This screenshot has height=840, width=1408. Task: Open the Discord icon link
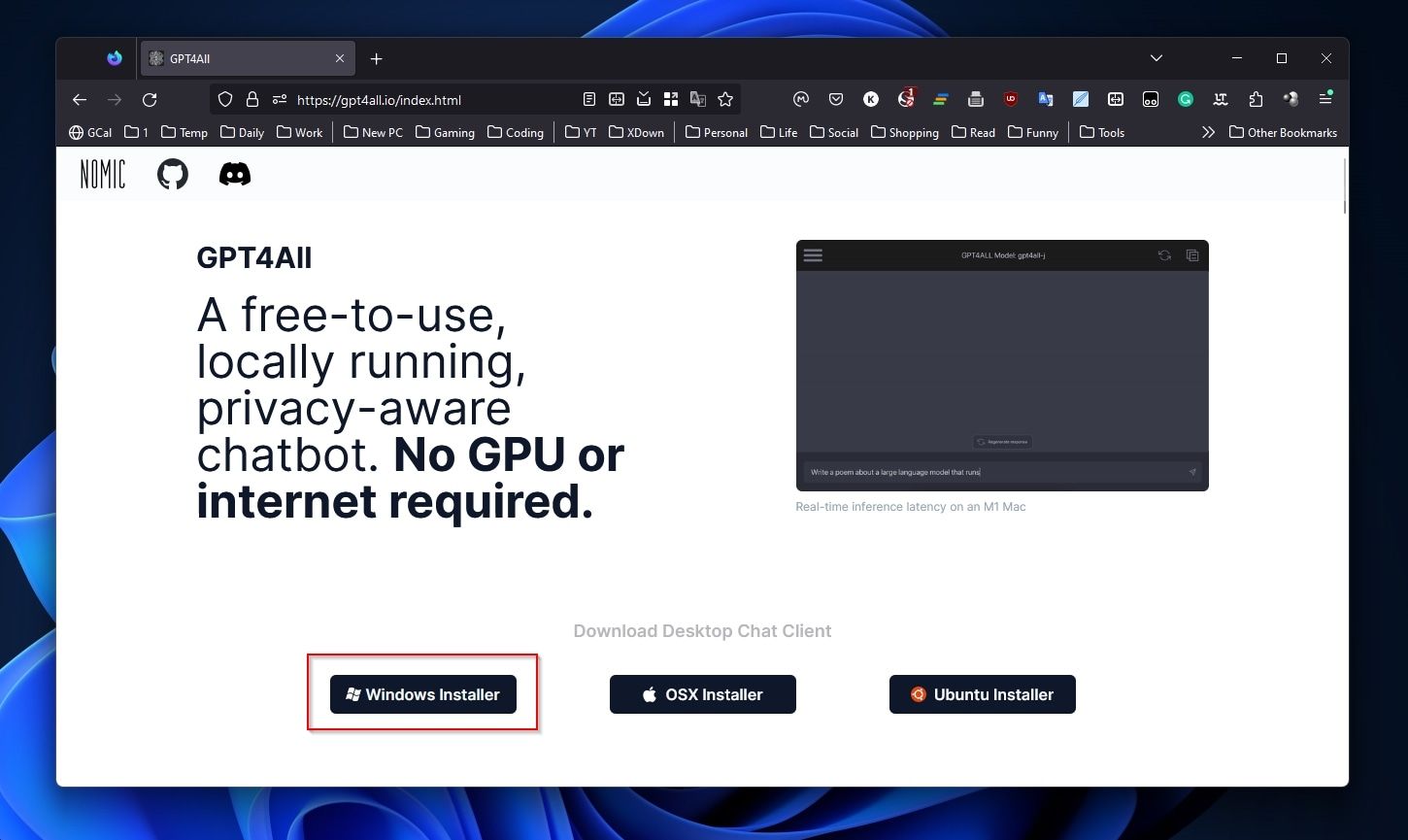coord(235,174)
